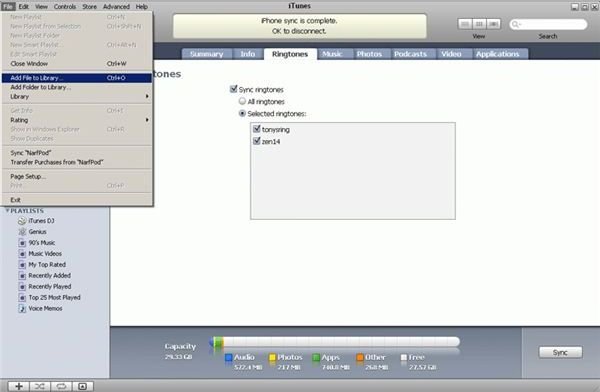Viewport: 600px width, 392px height.
Task: Select the All ringtones radio button
Action: [x=242, y=101]
